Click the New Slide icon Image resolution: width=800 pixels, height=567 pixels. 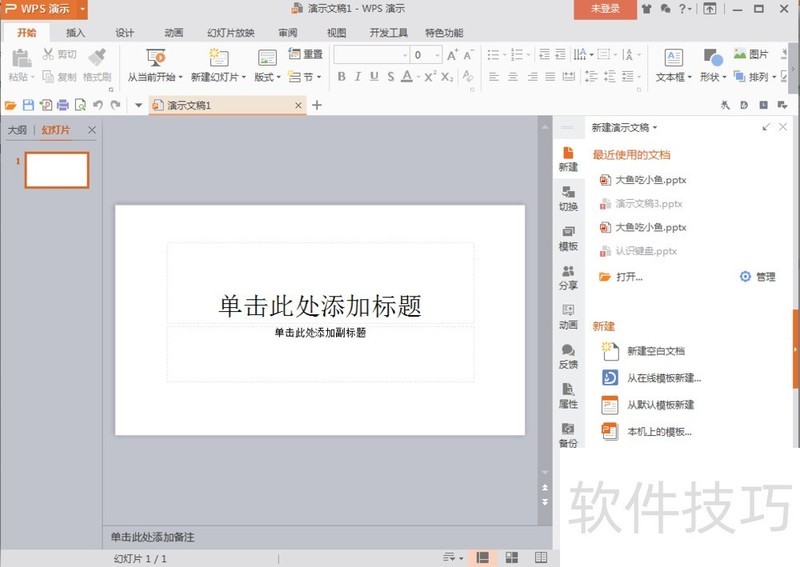point(218,58)
